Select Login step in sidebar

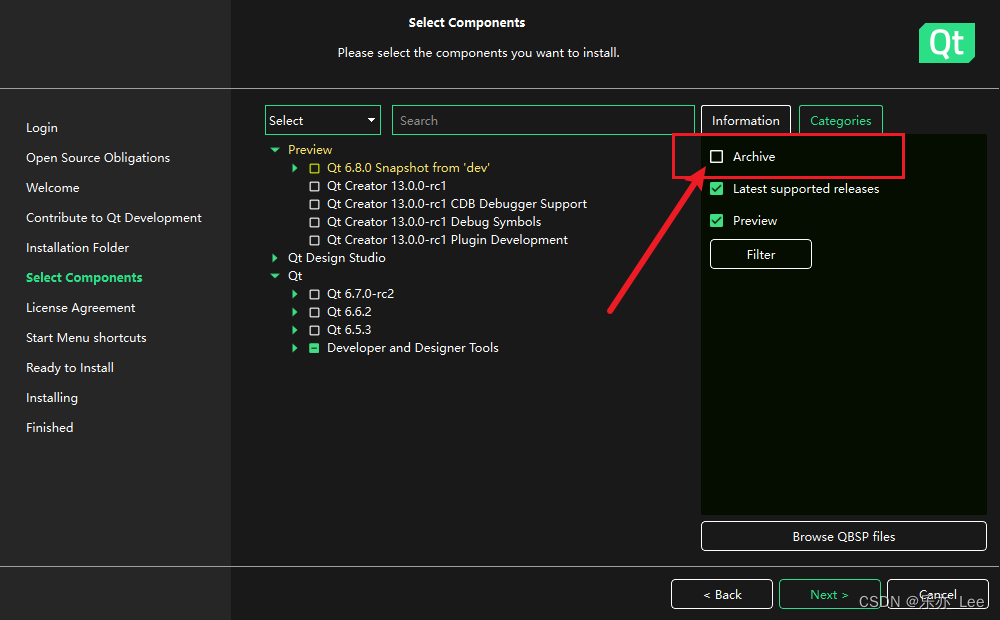click(x=42, y=128)
